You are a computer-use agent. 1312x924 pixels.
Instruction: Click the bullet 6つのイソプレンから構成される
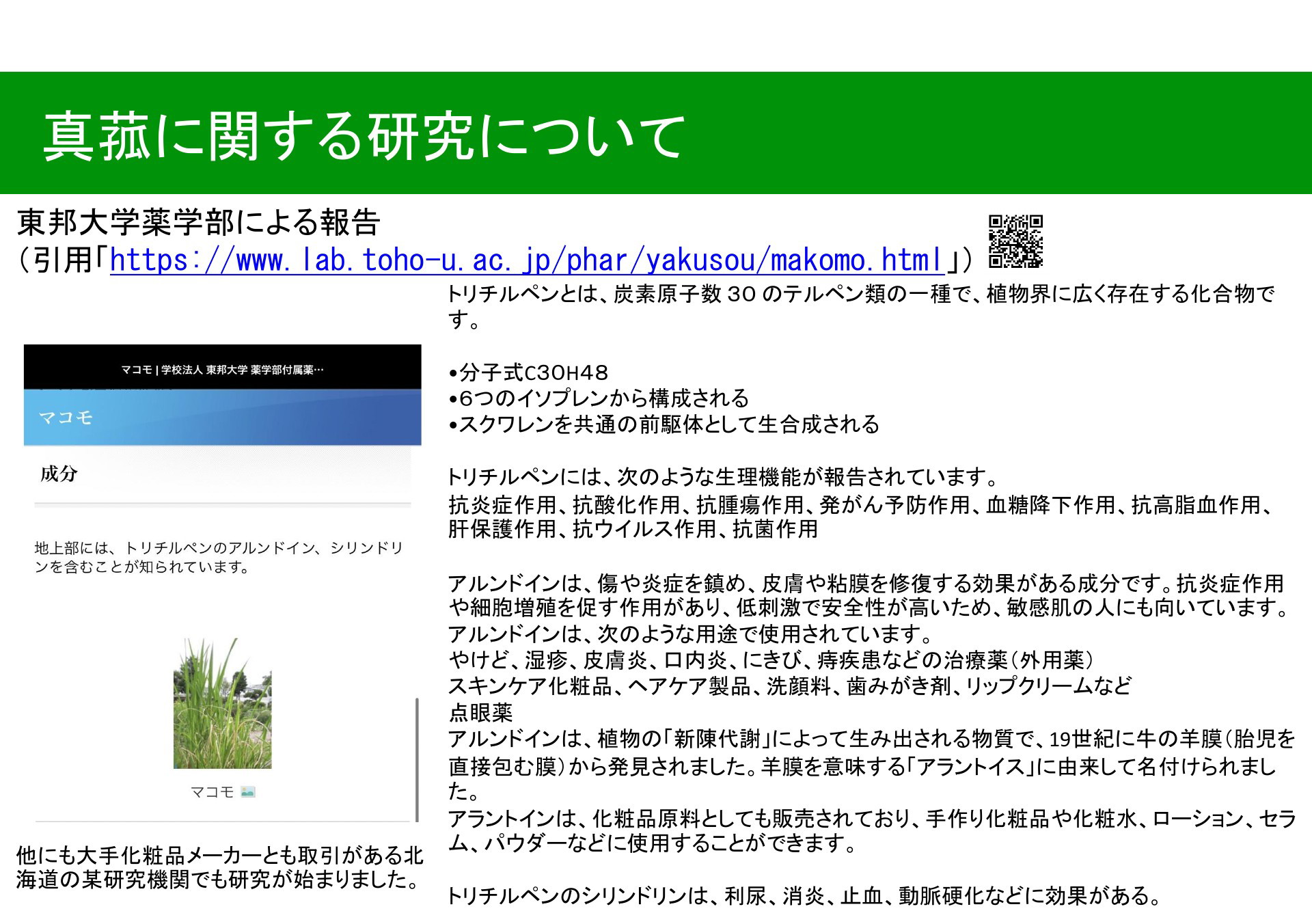click(599, 398)
